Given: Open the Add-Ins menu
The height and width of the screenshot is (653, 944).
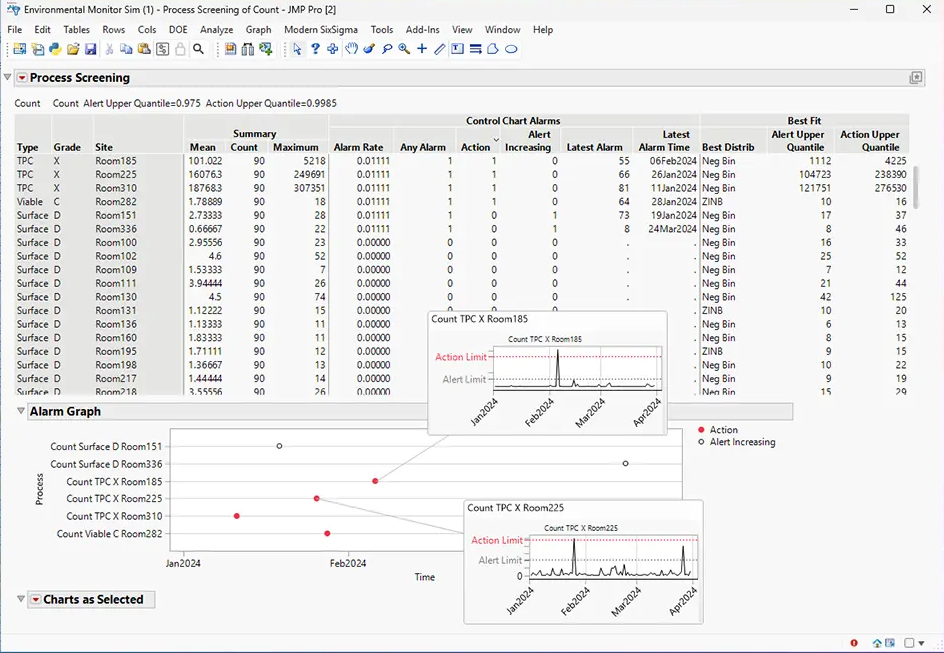Looking at the screenshot, I should (423, 29).
